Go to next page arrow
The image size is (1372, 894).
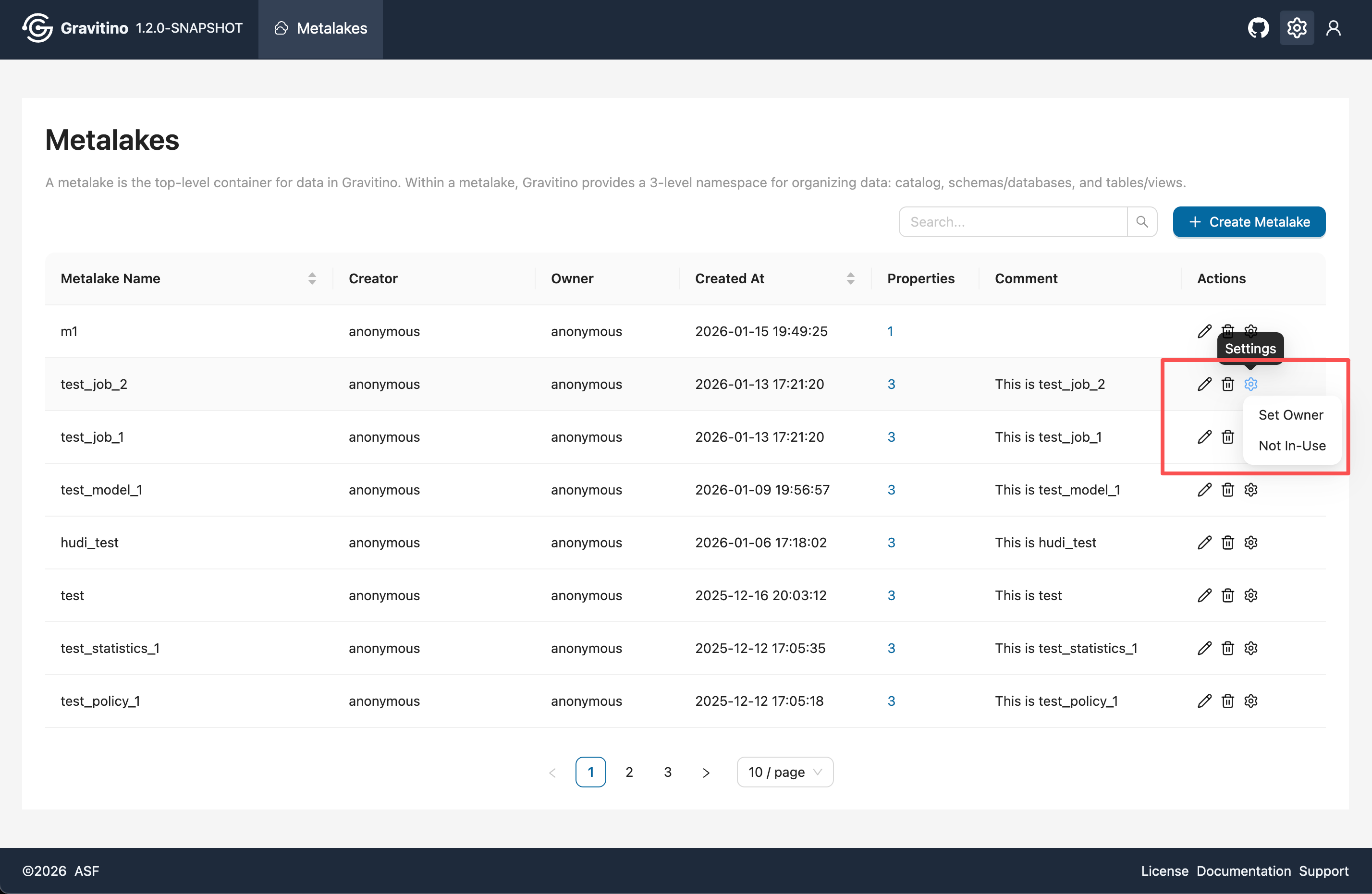coord(706,773)
